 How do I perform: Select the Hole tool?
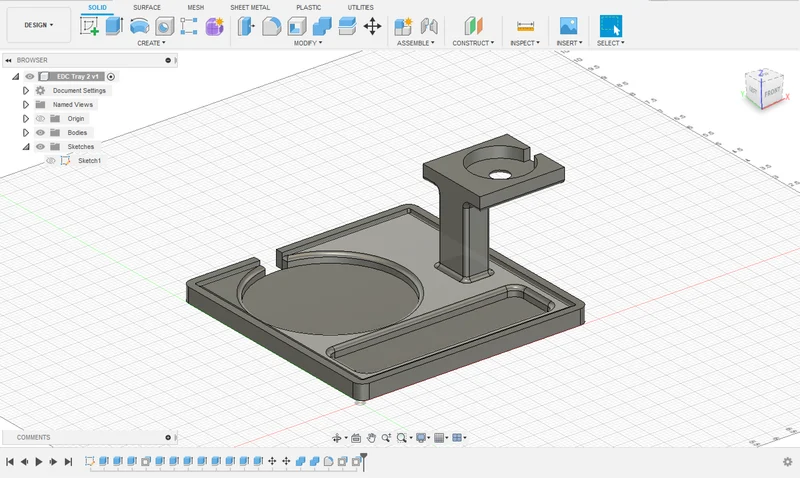click(x=164, y=27)
